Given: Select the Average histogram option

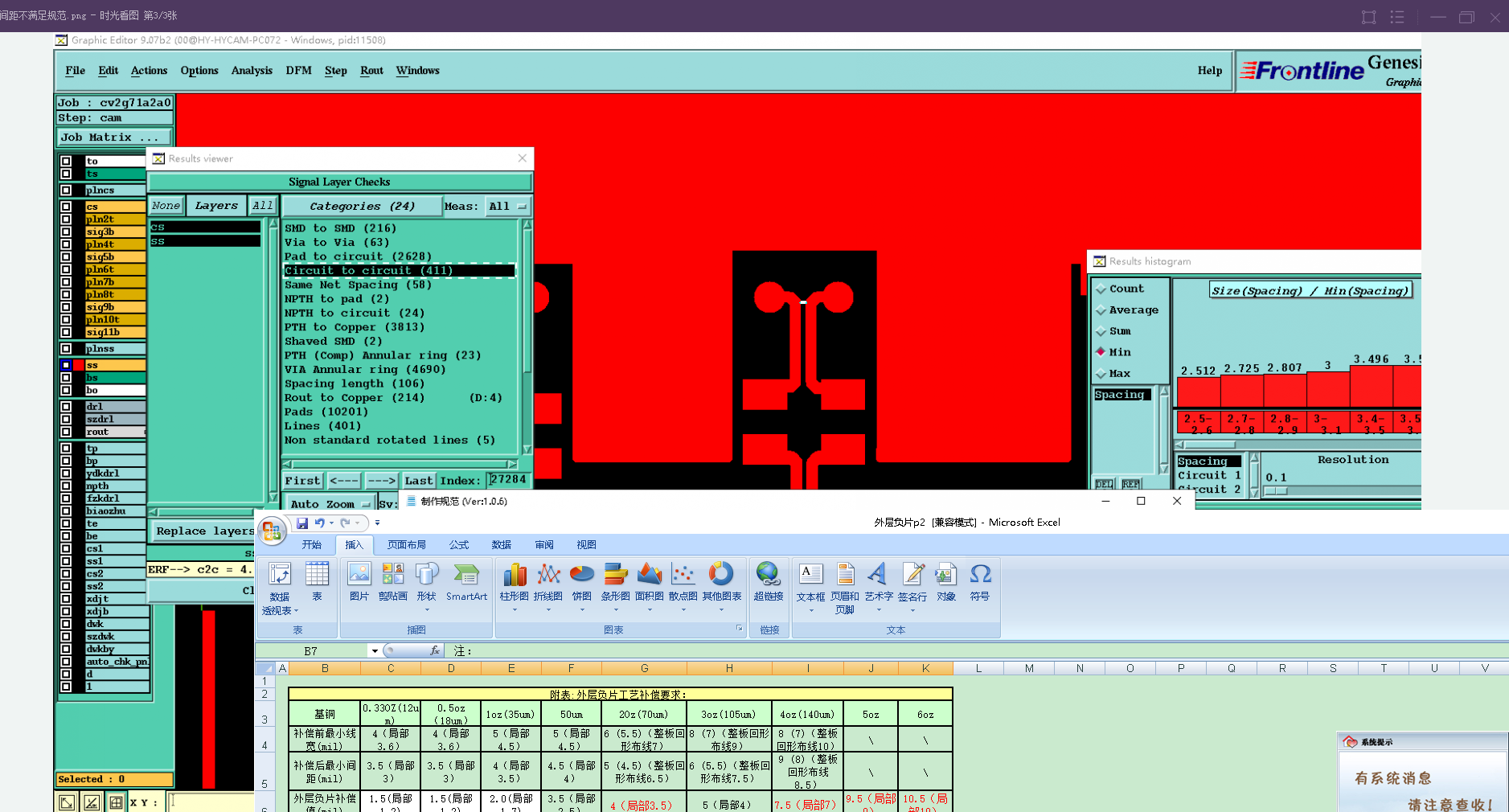Looking at the screenshot, I should [1126, 310].
